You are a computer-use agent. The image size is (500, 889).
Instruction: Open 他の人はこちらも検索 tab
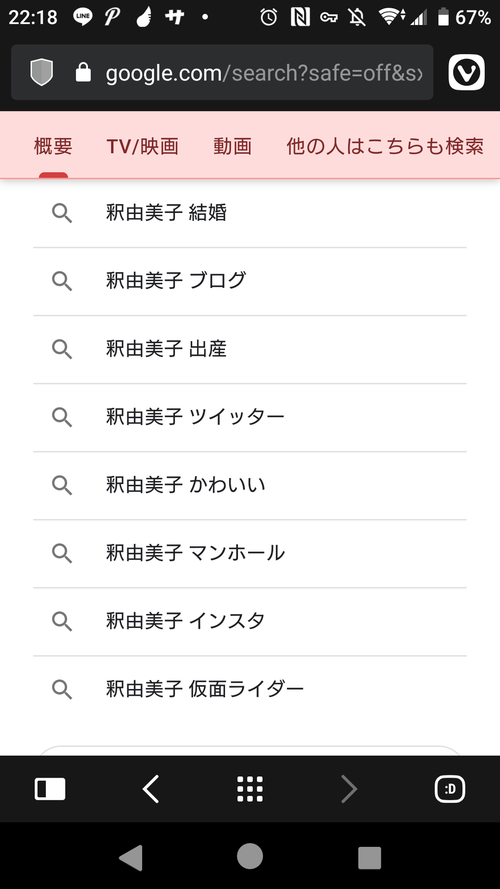click(385, 146)
